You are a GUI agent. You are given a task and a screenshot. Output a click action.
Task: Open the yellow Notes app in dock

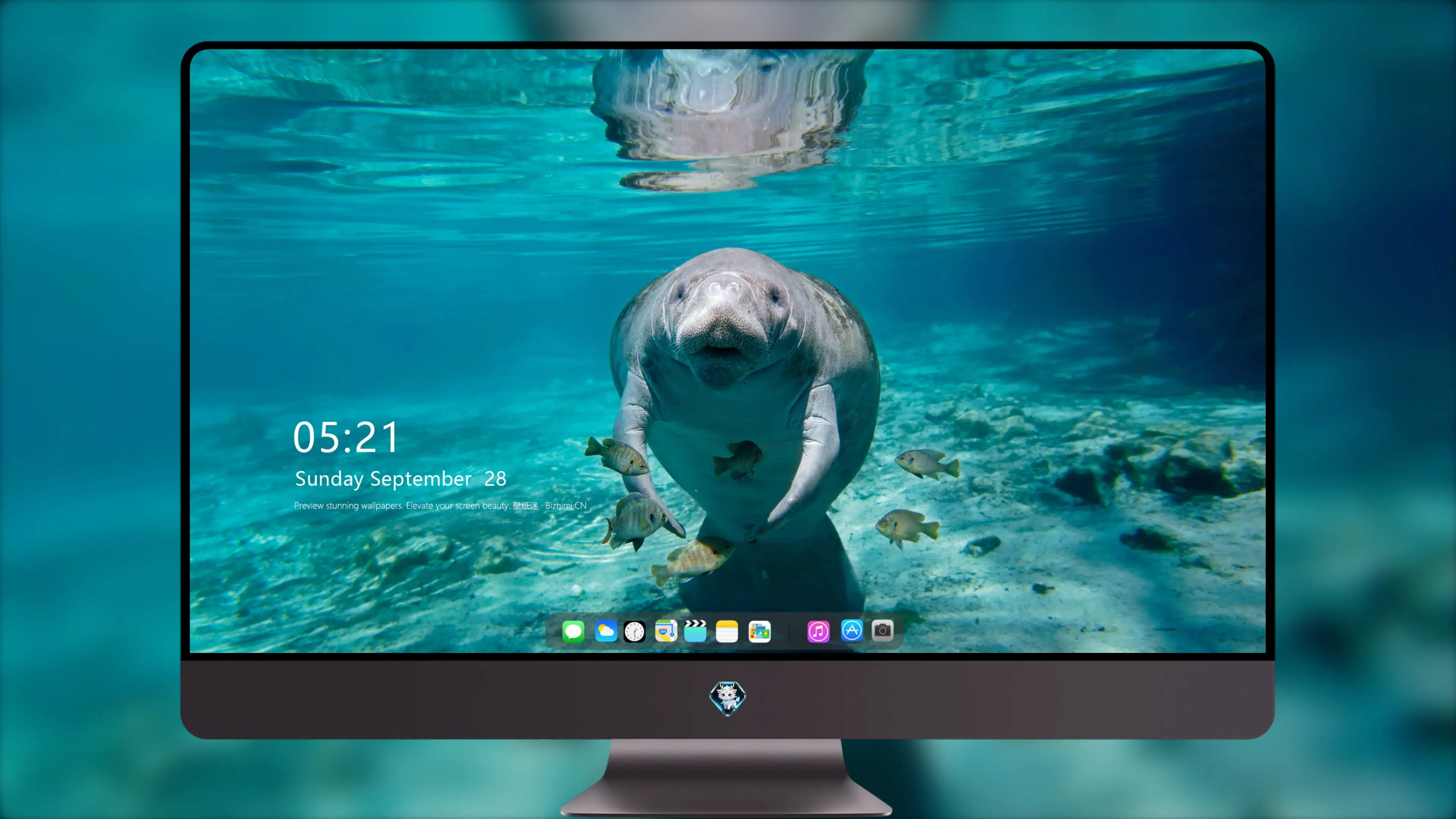pyautogui.click(x=727, y=631)
